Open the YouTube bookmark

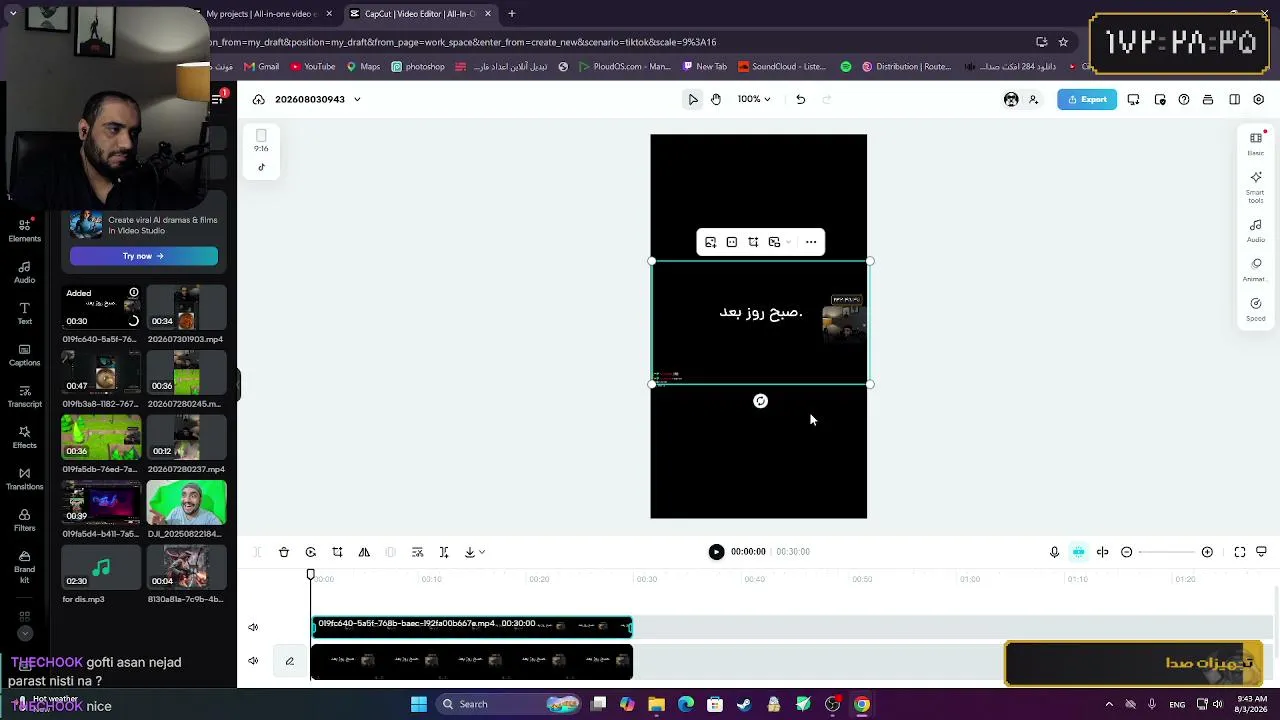tap(313, 67)
